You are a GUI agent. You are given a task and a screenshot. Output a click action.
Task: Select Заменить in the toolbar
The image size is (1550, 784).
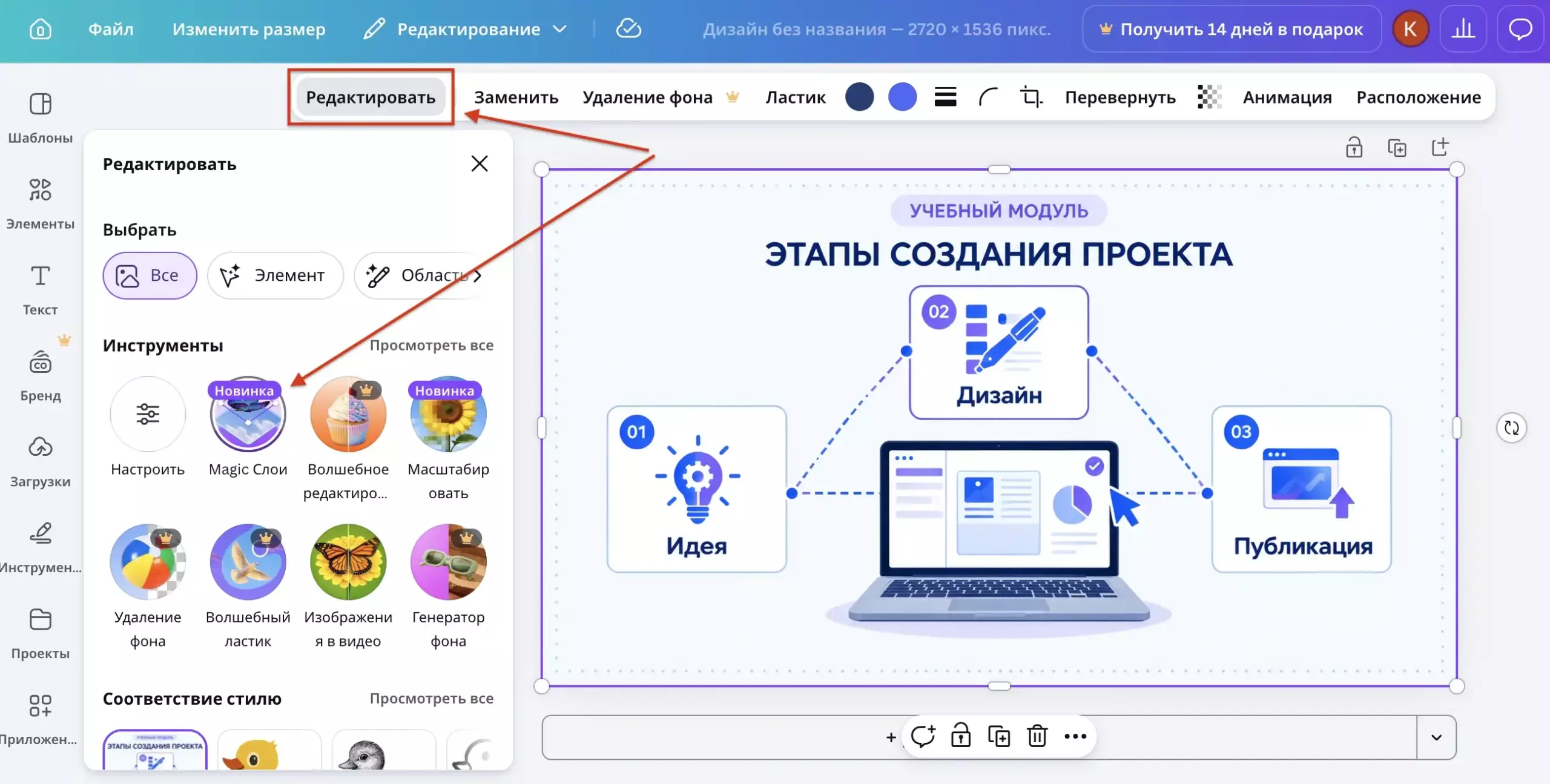516,97
